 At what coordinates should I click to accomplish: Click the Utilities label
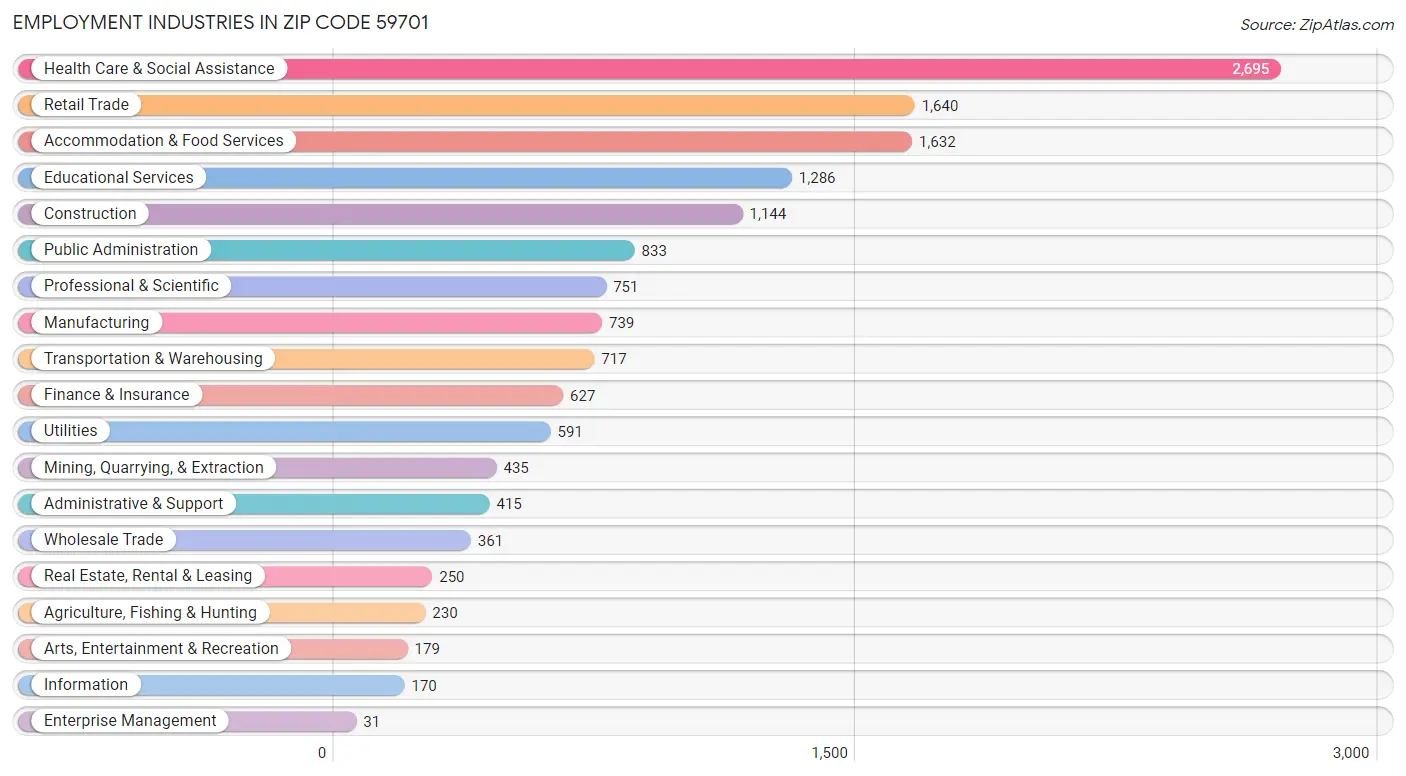71,431
